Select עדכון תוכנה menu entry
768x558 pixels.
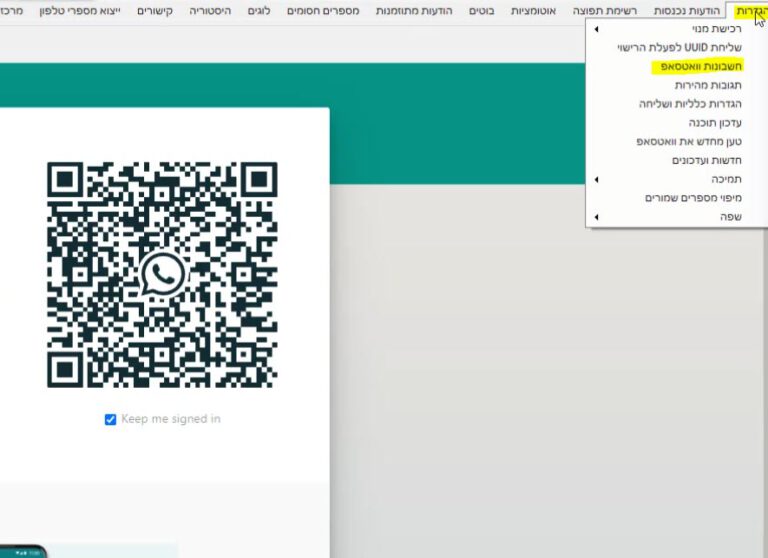(676, 122)
